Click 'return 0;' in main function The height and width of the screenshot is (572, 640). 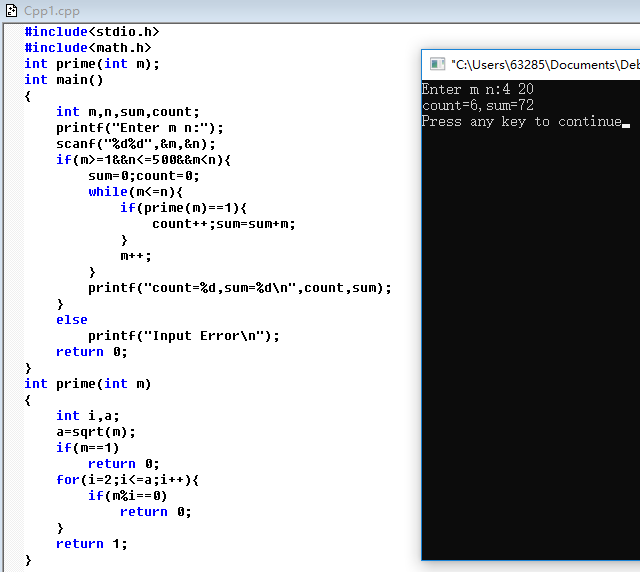(92, 352)
